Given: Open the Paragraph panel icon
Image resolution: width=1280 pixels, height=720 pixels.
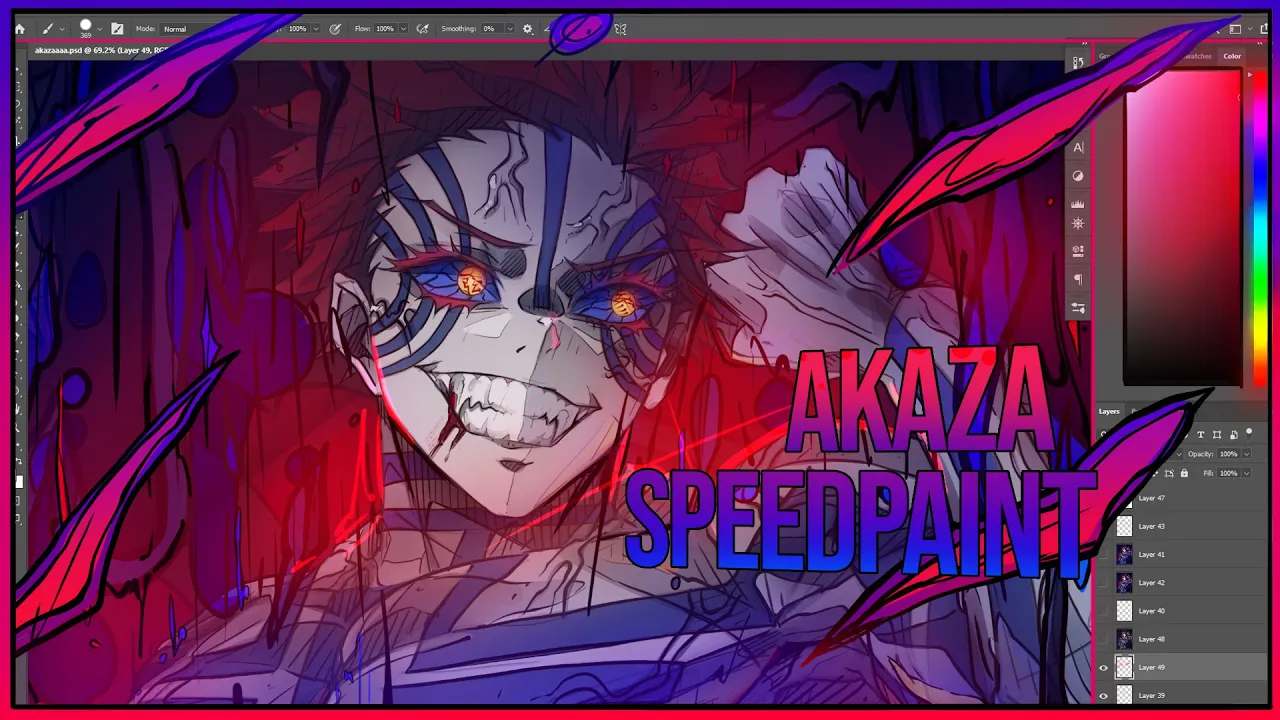Looking at the screenshot, I should pyautogui.click(x=1078, y=279).
